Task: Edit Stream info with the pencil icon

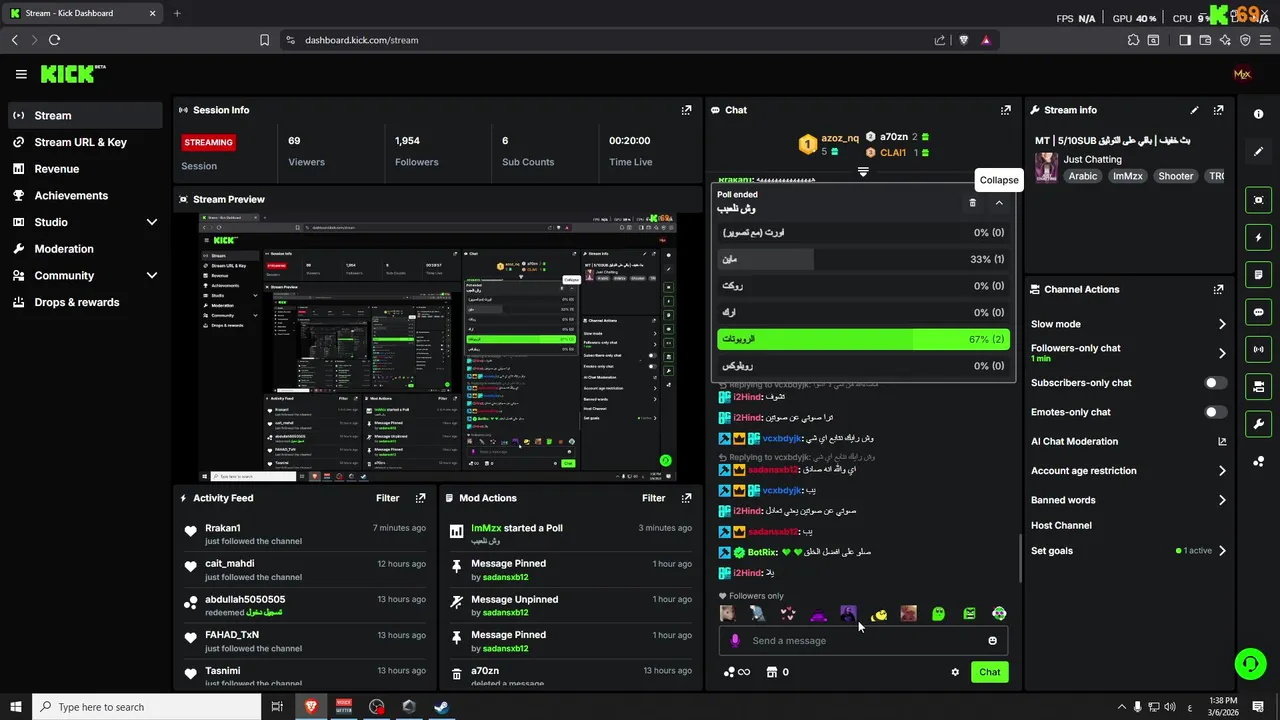Action: [1194, 110]
